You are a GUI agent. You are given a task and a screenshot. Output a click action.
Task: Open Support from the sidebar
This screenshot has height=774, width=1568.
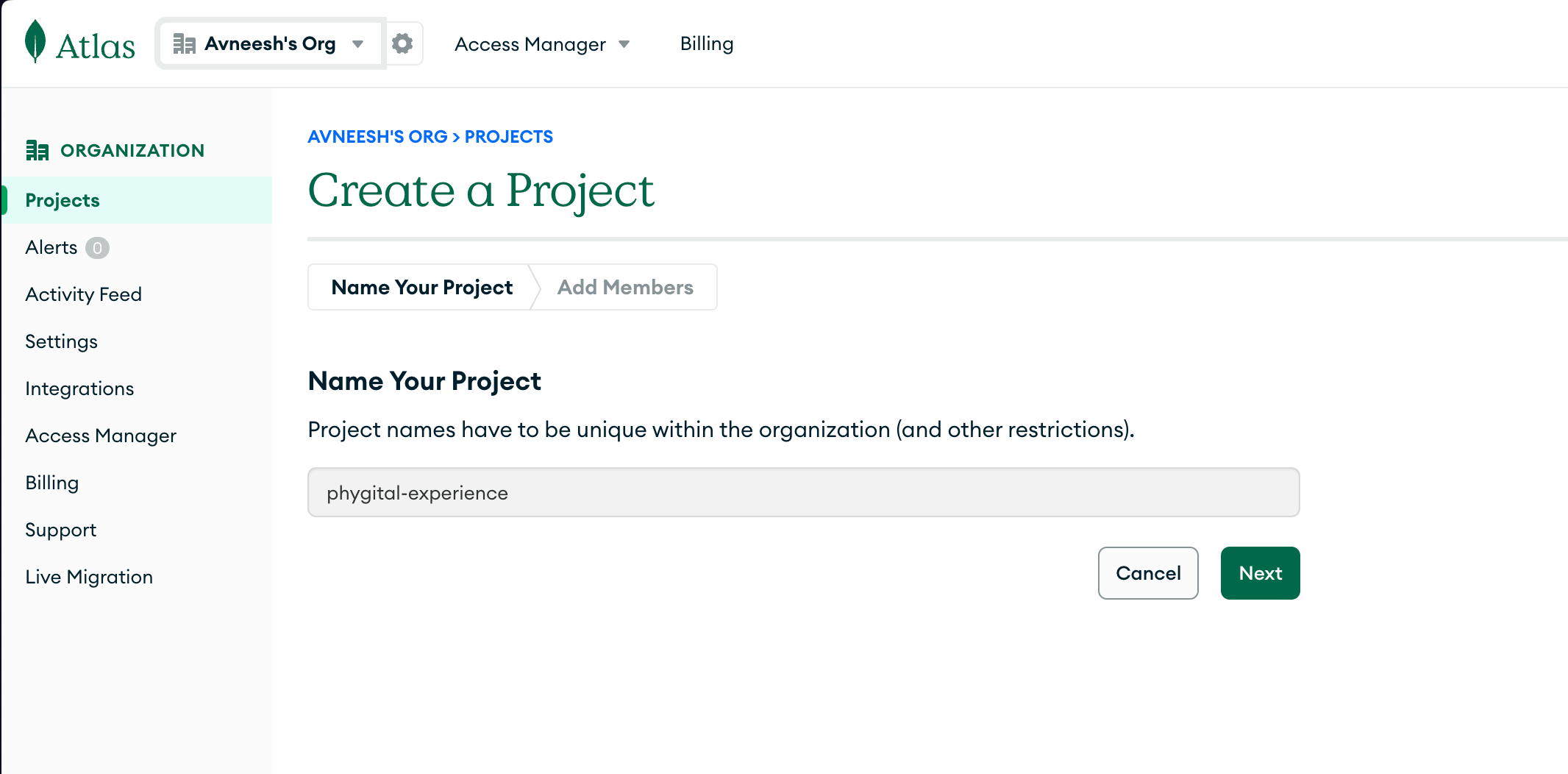point(60,530)
